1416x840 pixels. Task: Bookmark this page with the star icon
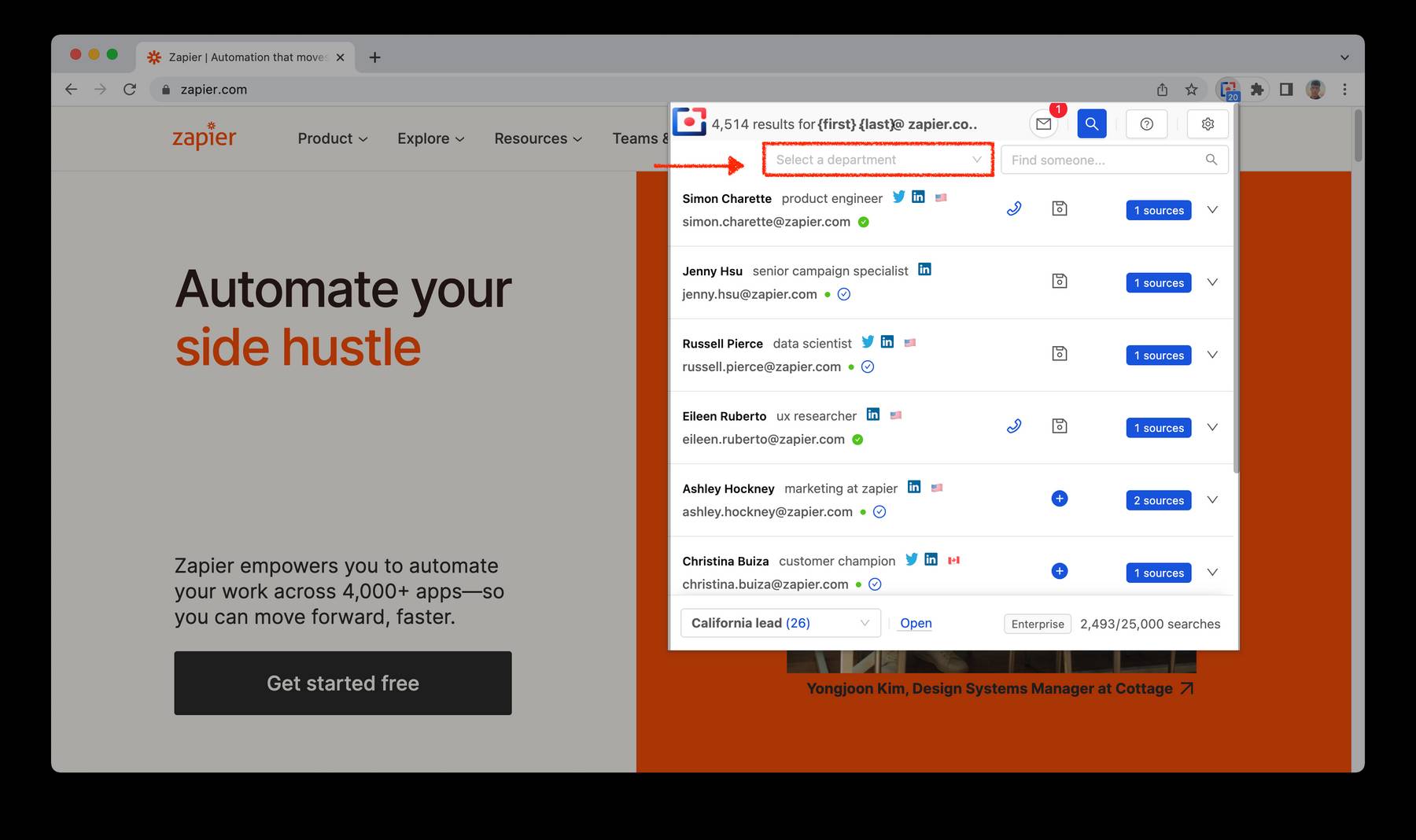(x=1192, y=90)
